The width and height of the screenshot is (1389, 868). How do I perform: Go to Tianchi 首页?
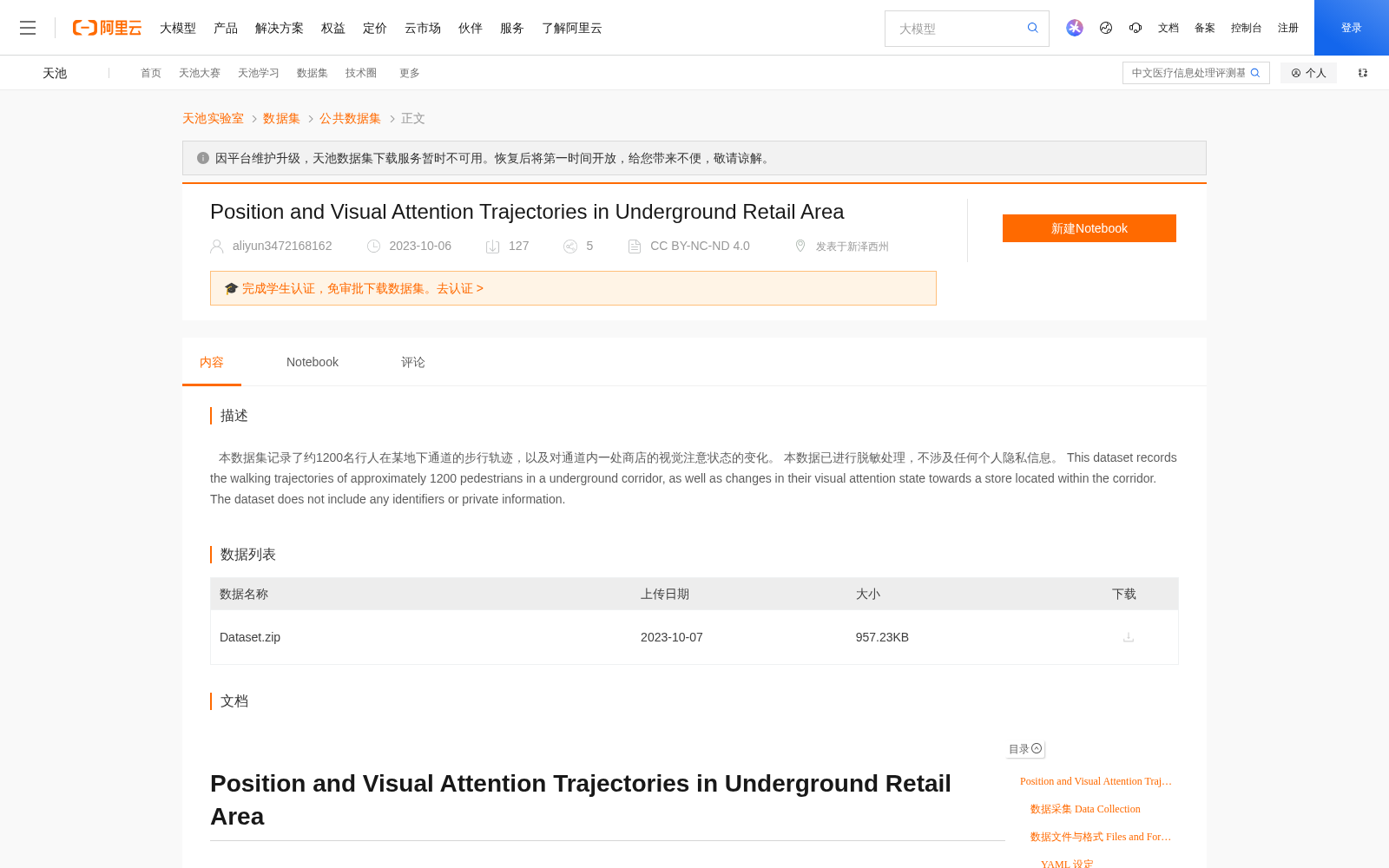(151, 73)
